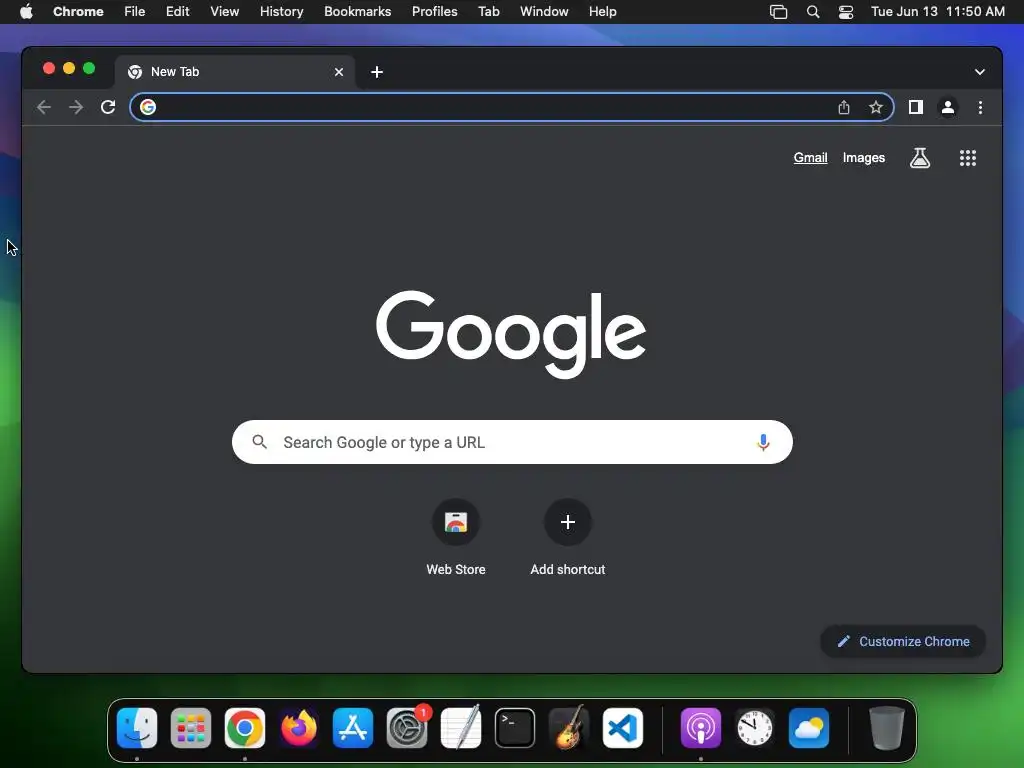
Task: Click the search magnifier in search box
Action: coord(259,442)
